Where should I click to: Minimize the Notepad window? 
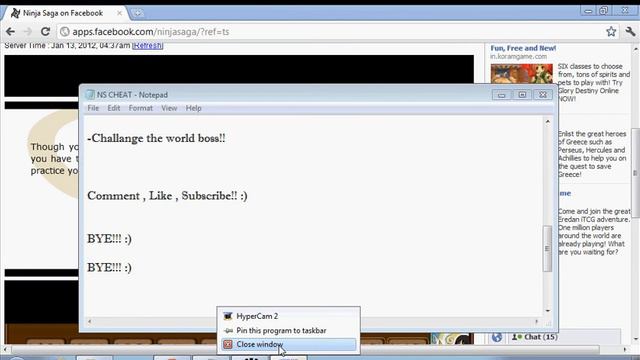[x=501, y=95]
